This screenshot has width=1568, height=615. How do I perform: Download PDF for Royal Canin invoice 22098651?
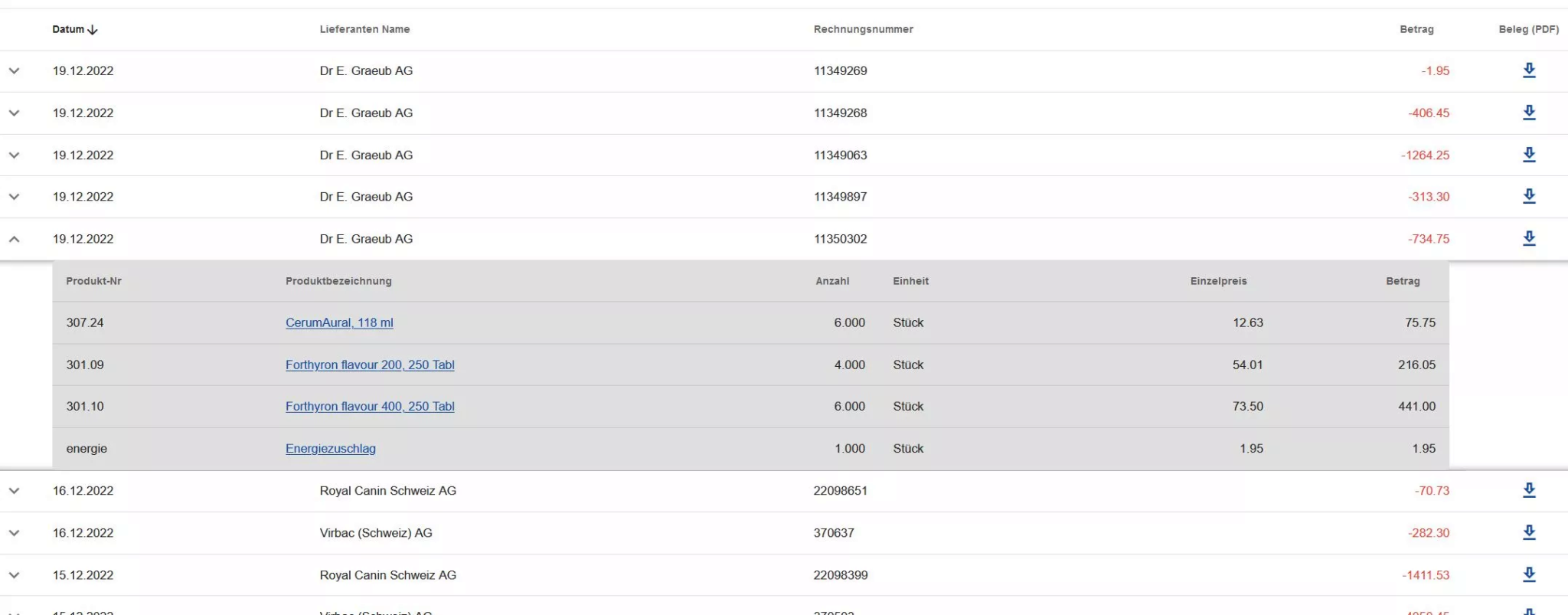coord(1528,489)
